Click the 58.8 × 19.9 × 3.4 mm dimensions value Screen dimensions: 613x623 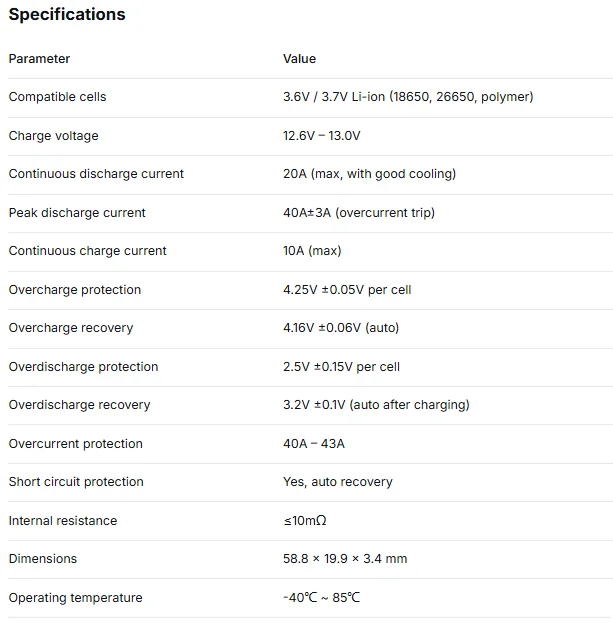[x=345, y=559]
